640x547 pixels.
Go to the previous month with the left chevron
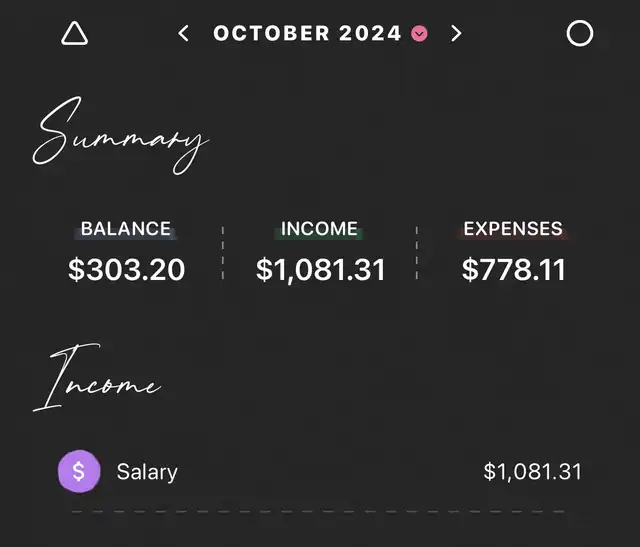(x=183, y=34)
